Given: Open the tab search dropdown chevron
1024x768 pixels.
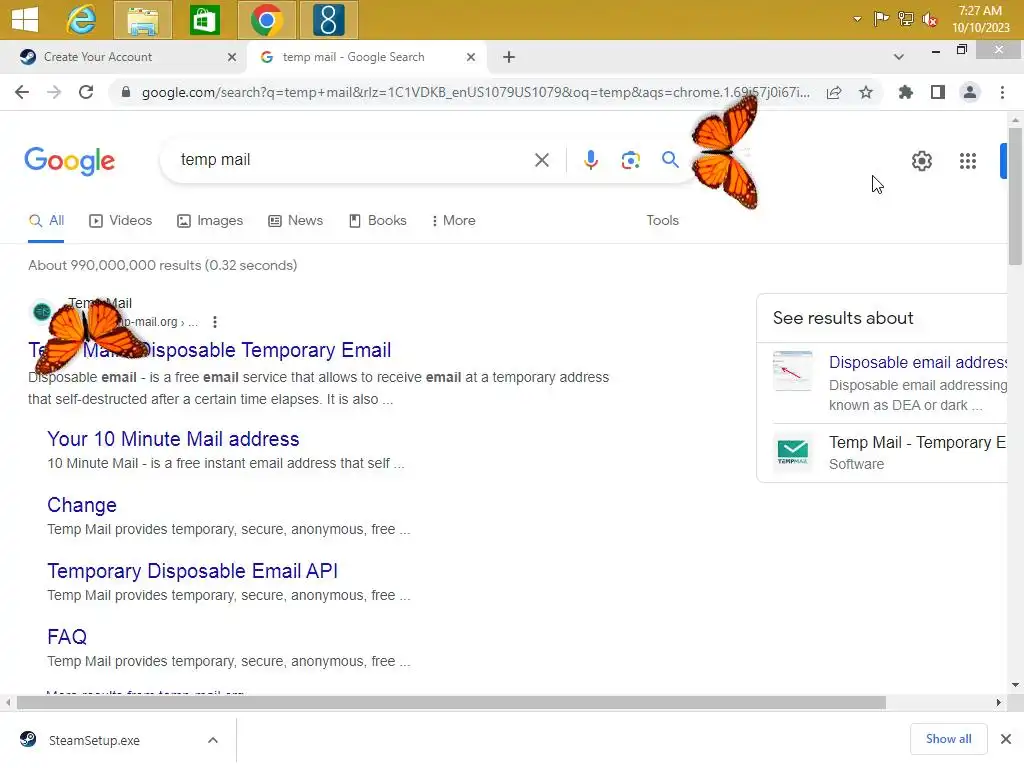Looking at the screenshot, I should 899,57.
